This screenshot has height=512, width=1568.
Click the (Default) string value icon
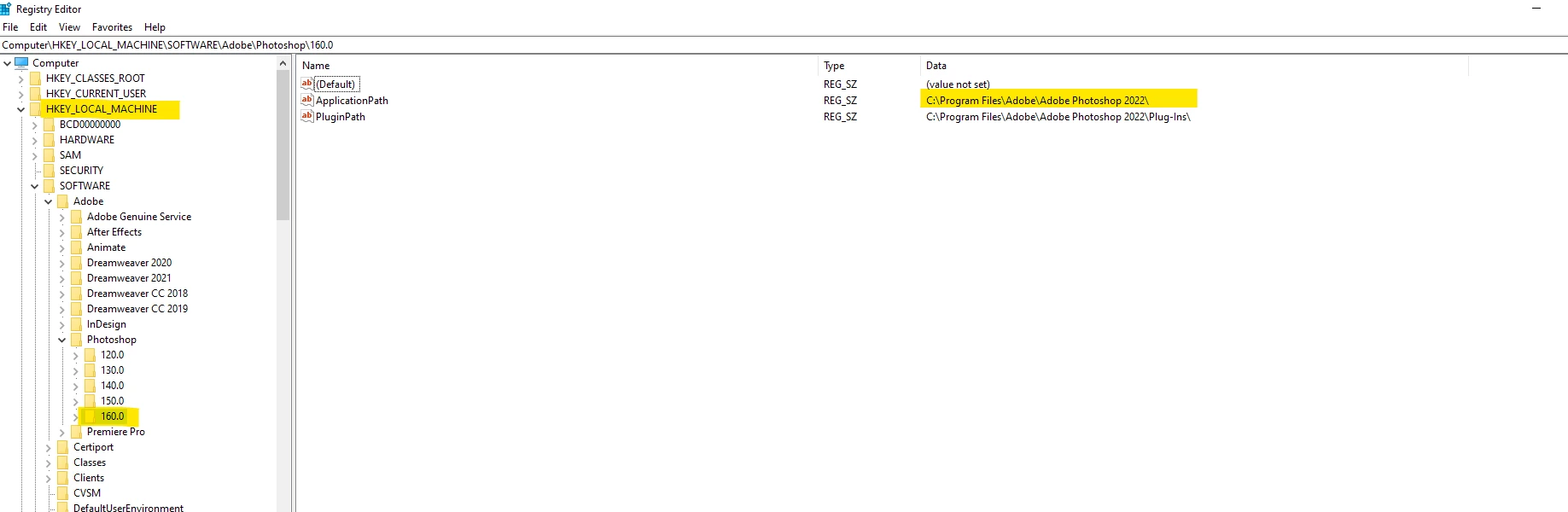click(x=307, y=84)
